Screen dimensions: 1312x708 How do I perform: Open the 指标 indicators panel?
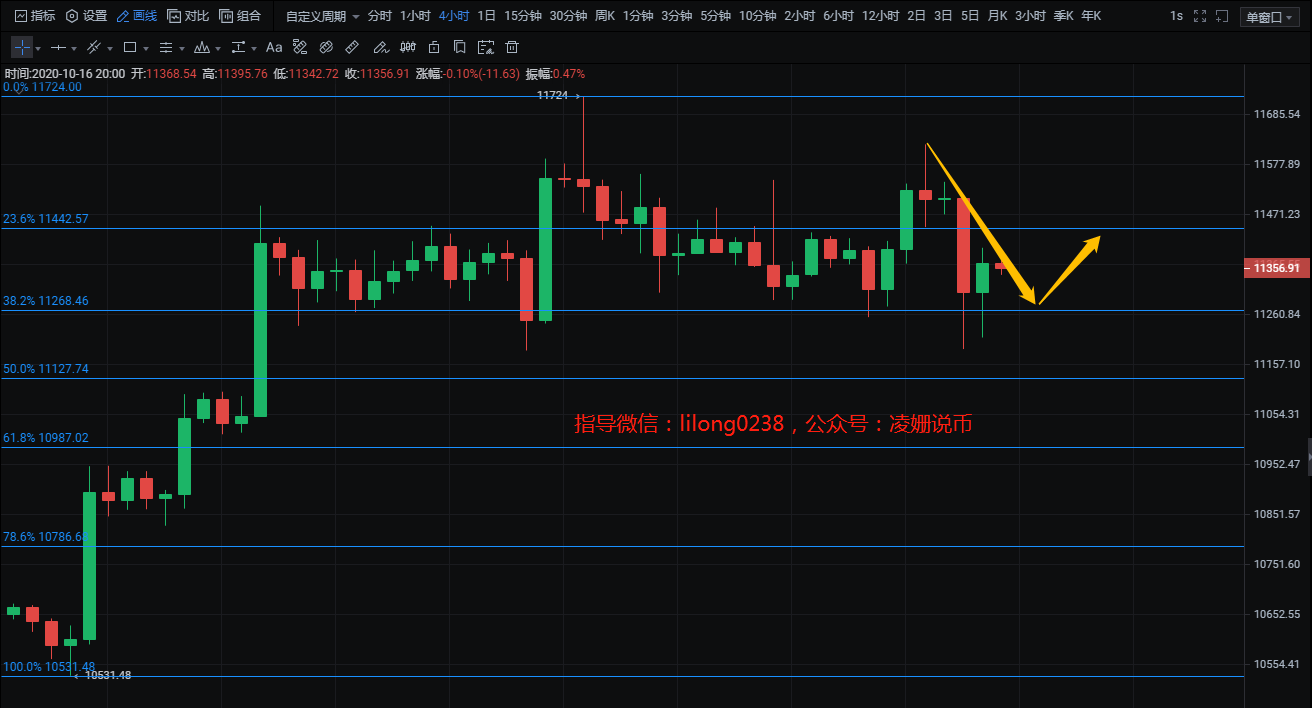coord(34,16)
